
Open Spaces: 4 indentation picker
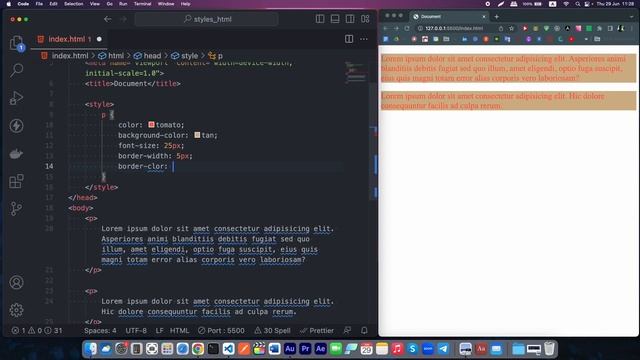coord(100,330)
